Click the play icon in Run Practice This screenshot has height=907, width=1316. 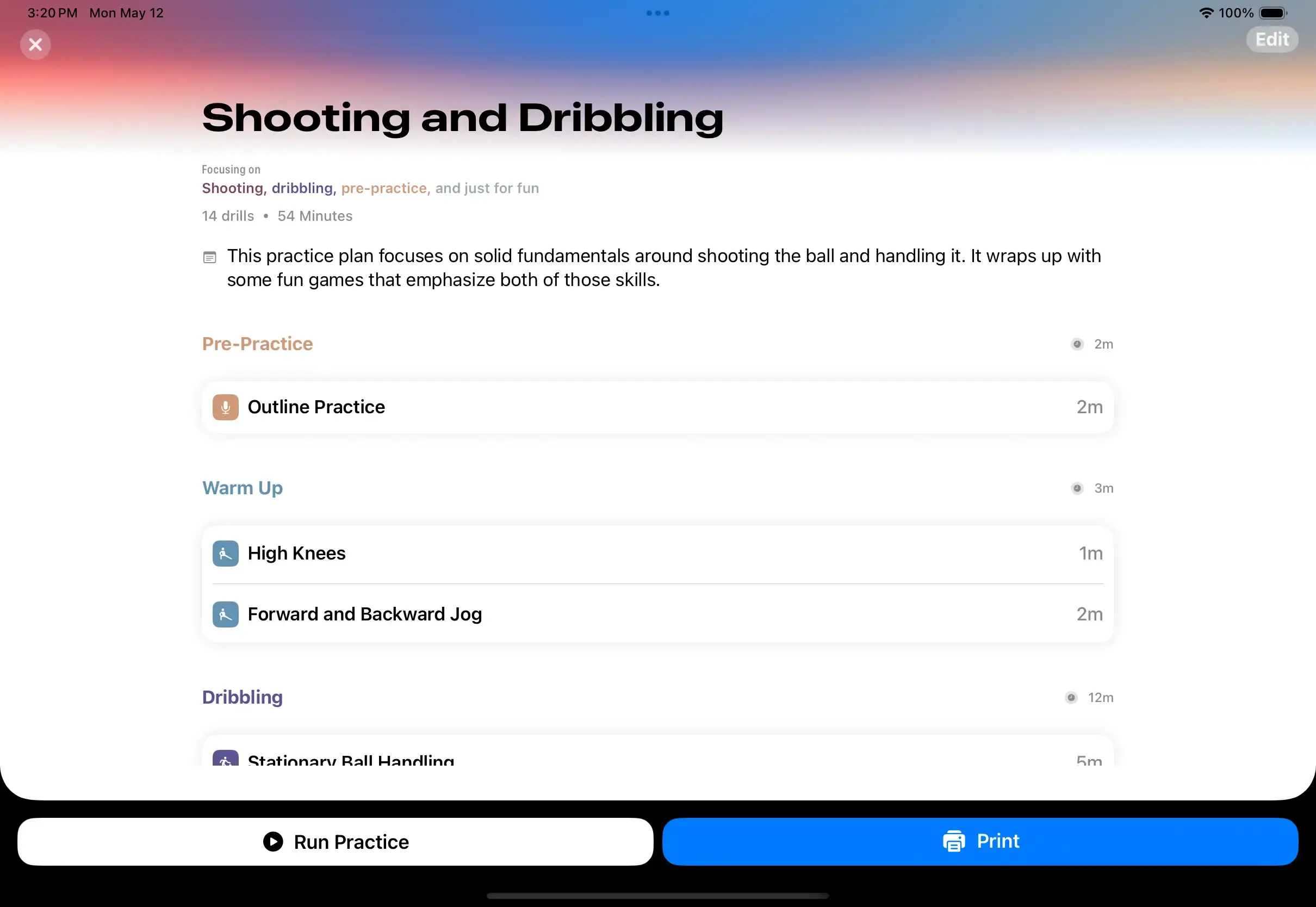pos(273,842)
